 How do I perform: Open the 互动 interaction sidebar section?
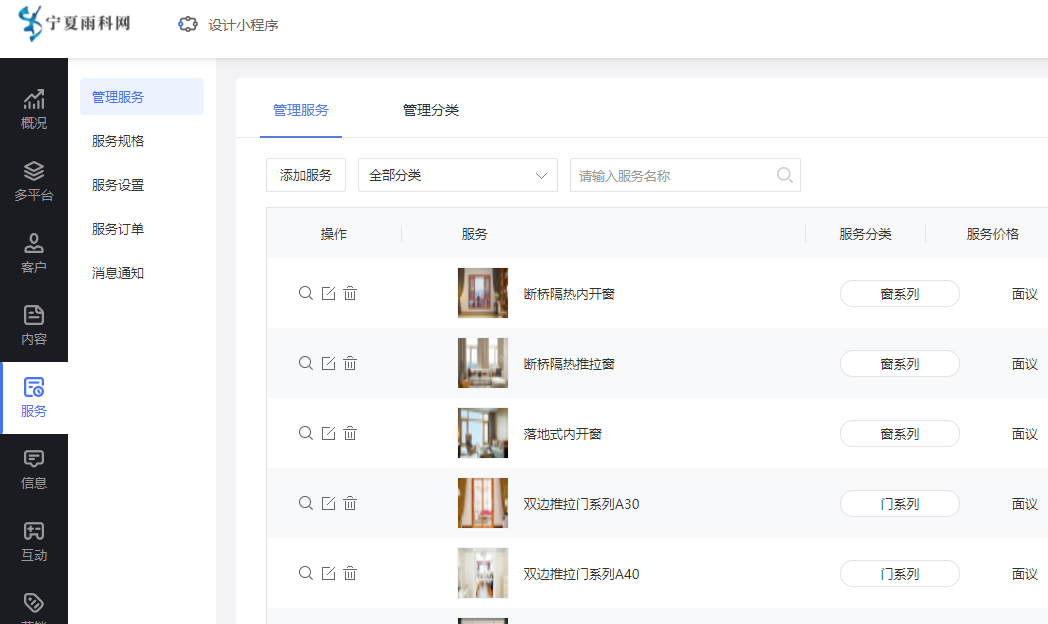tap(33, 542)
